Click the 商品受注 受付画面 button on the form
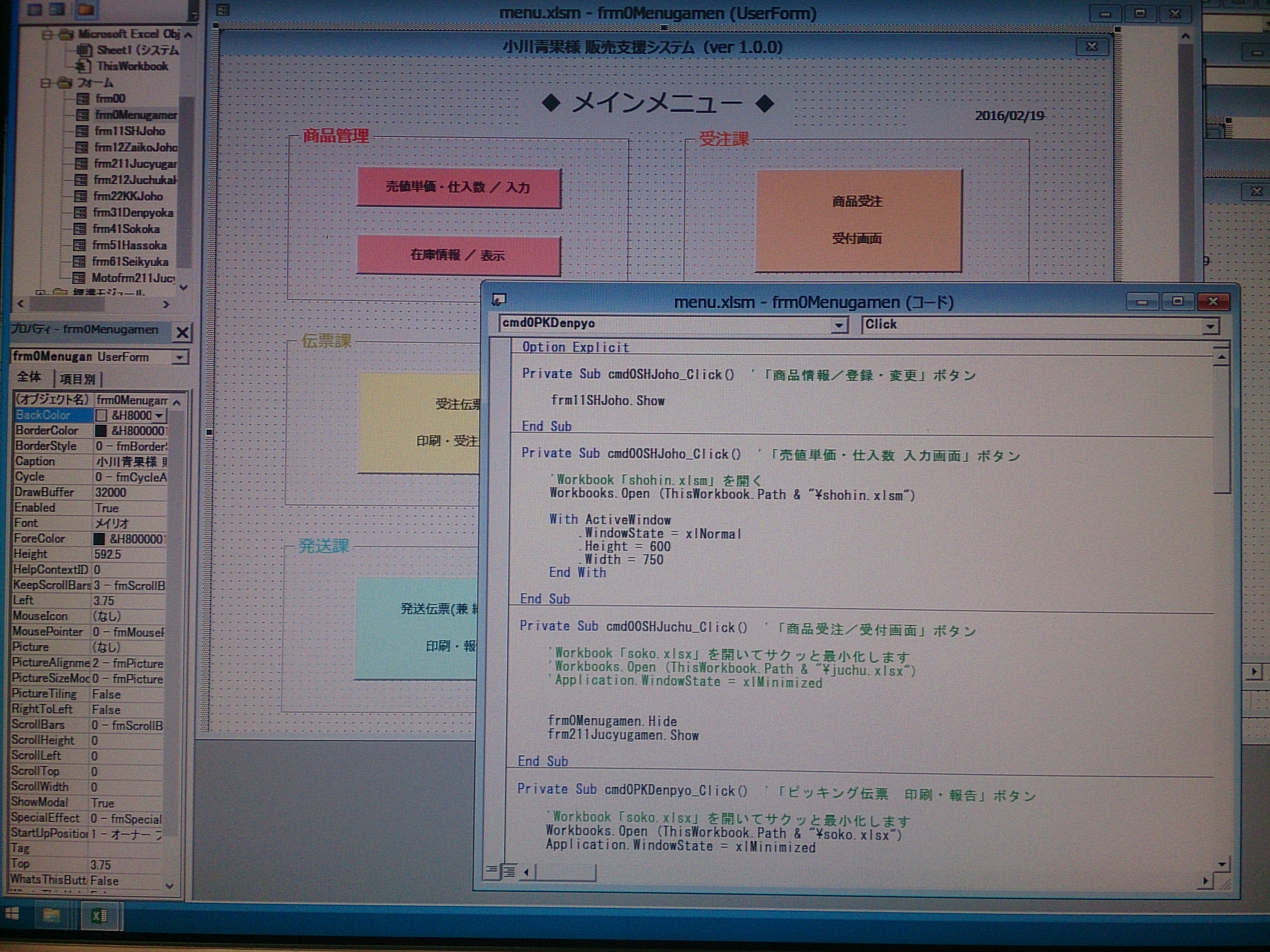Viewport: 1270px width, 952px height. coord(858,220)
